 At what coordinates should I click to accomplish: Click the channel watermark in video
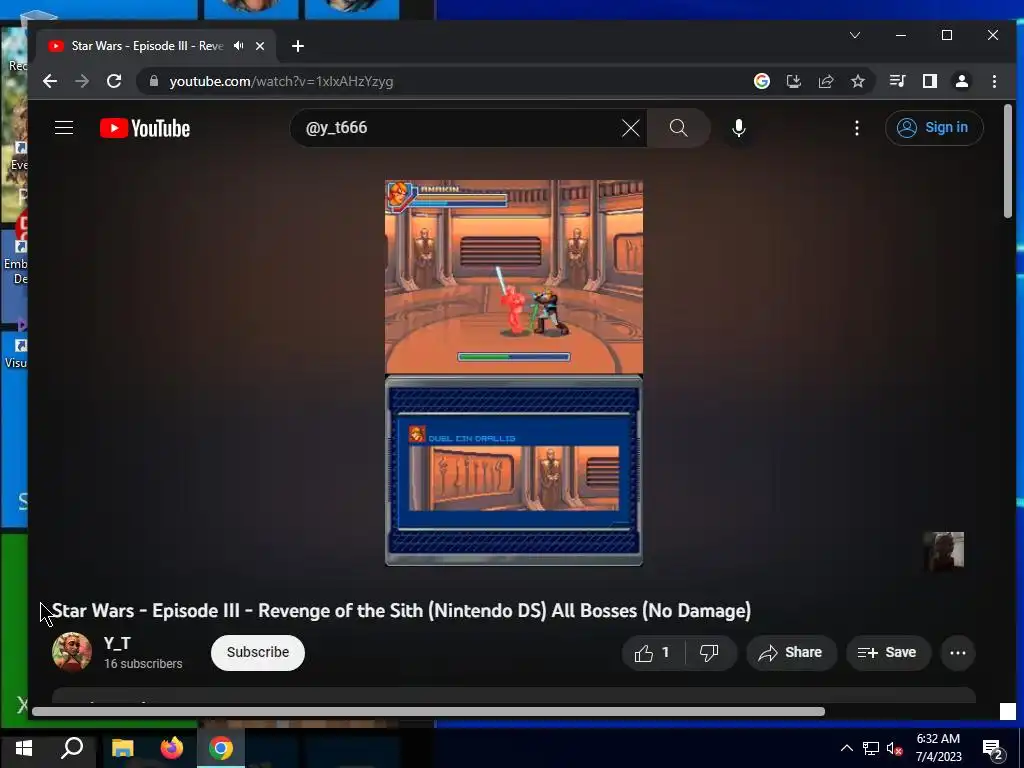[x=944, y=551]
